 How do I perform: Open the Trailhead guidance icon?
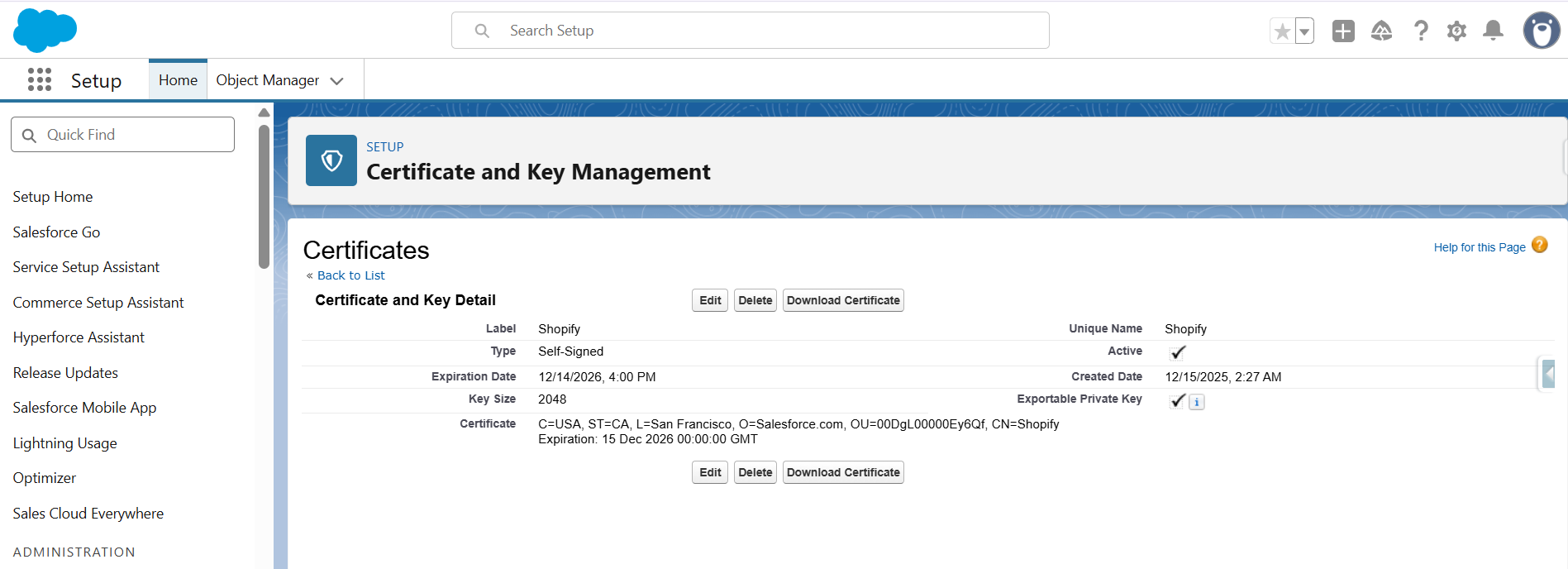click(x=1381, y=31)
